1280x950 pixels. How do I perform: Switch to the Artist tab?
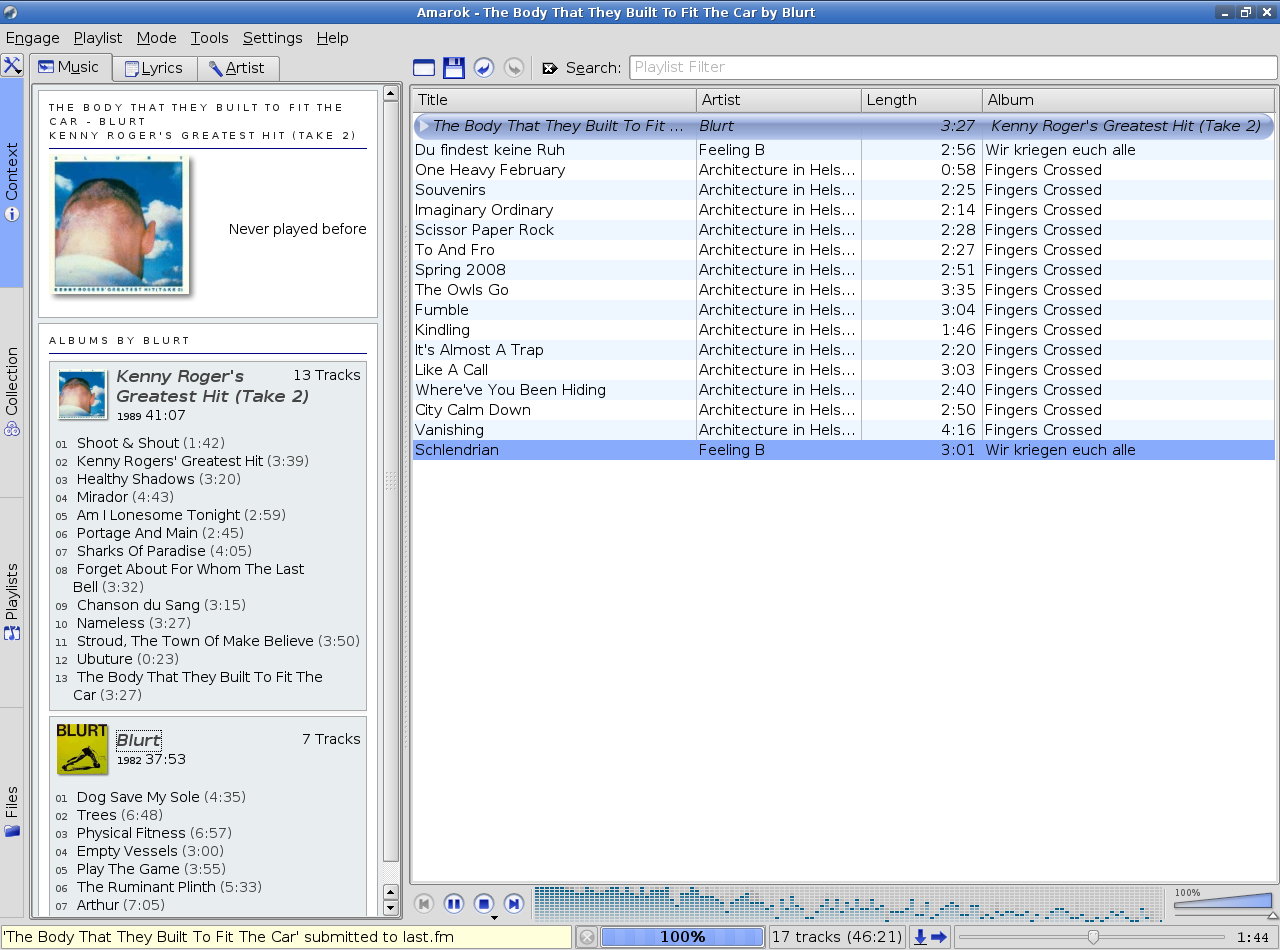click(x=238, y=68)
